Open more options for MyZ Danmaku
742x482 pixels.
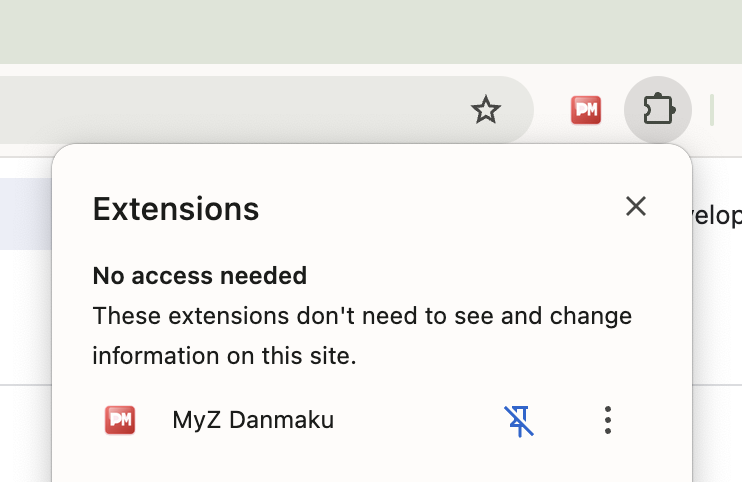pos(608,420)
